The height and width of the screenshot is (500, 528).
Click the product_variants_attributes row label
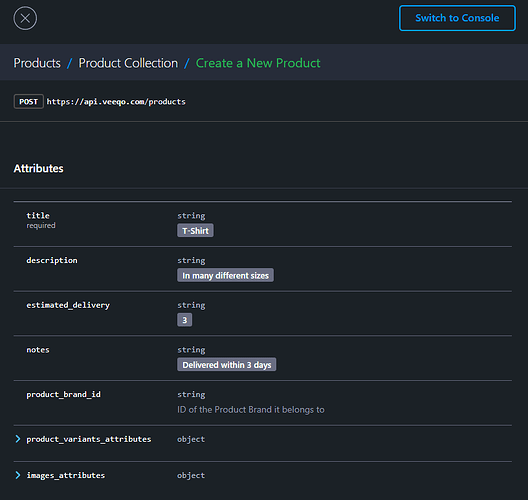click(x=89, y=439)
